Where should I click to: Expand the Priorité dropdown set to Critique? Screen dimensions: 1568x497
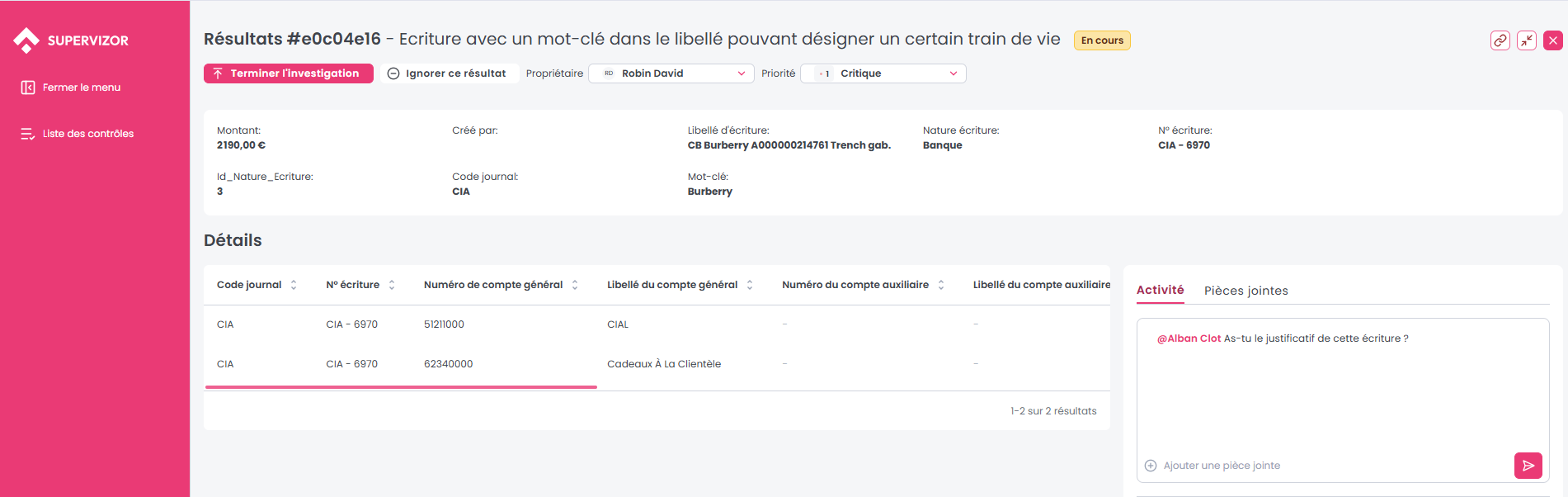(x=883, y=73)
